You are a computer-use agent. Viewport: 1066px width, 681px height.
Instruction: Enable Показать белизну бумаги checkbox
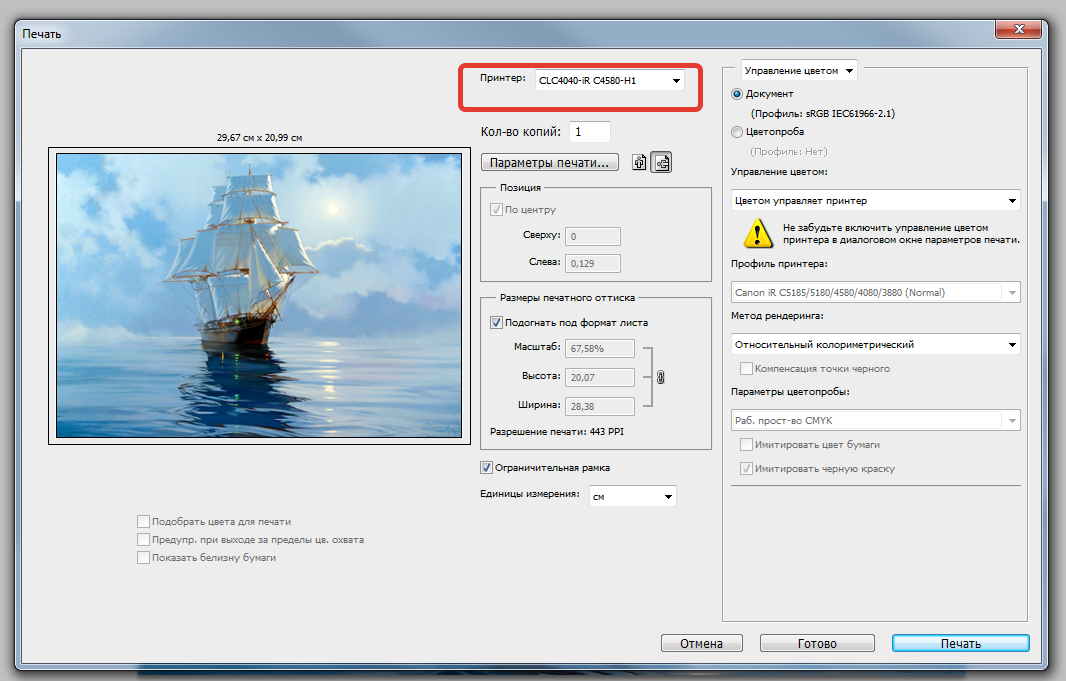[143, 557]
